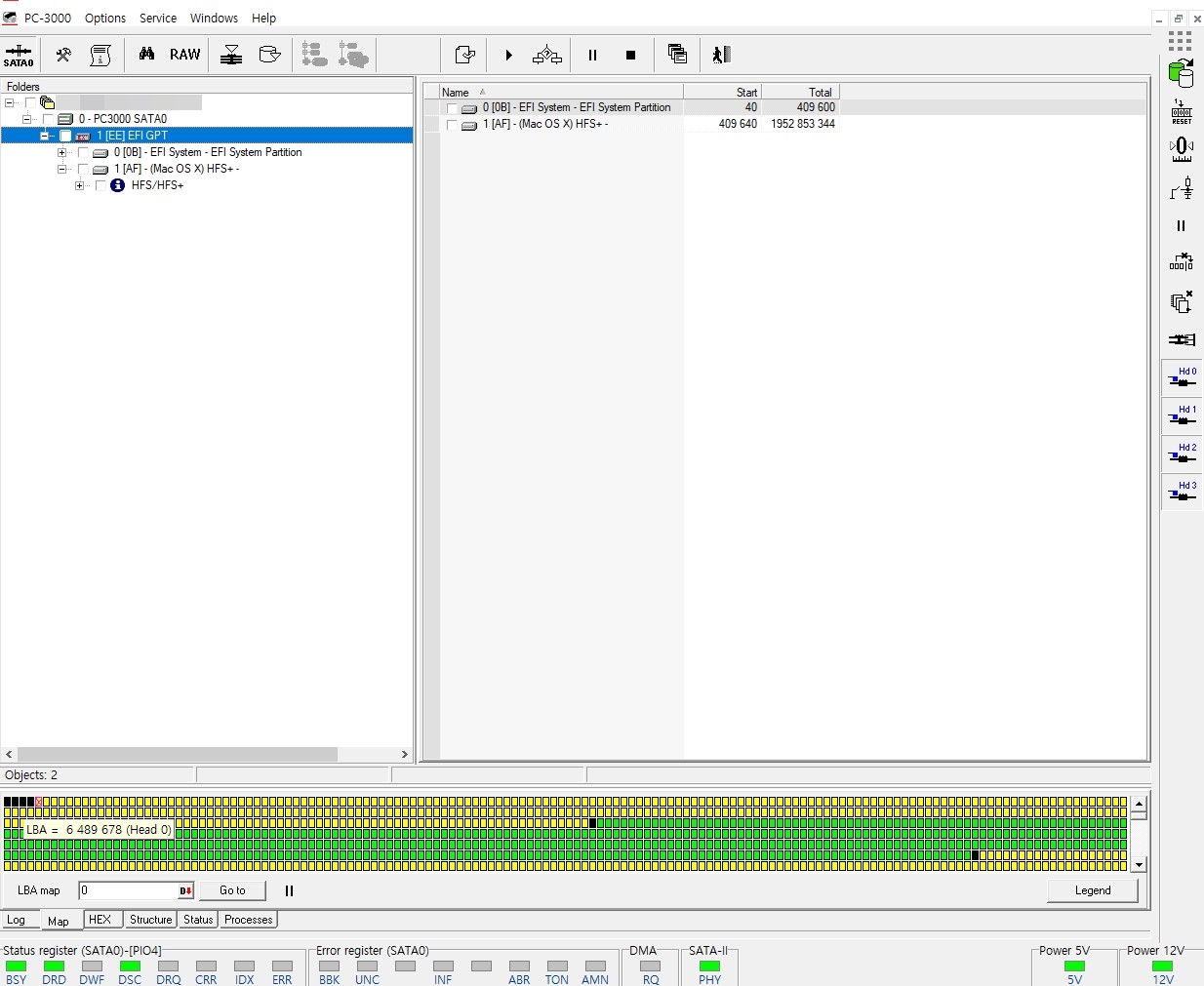Expand the 0 [0B] EFI System Partition node
The height and width of the screenshot is (986, 1204).
(x=62, y=152)
